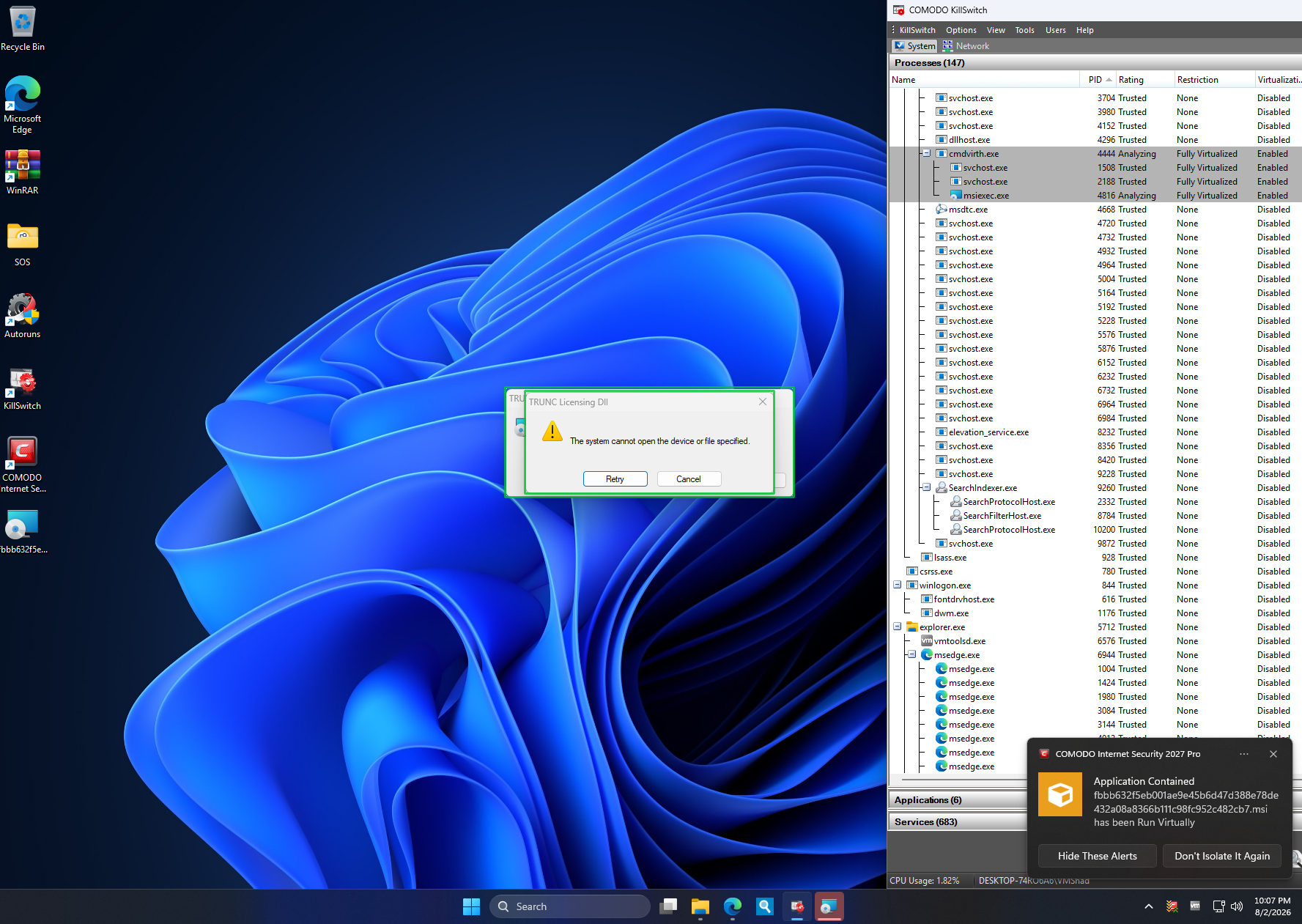Open the Users menu
The image size is (1302, 924).
pos(1055,30)
